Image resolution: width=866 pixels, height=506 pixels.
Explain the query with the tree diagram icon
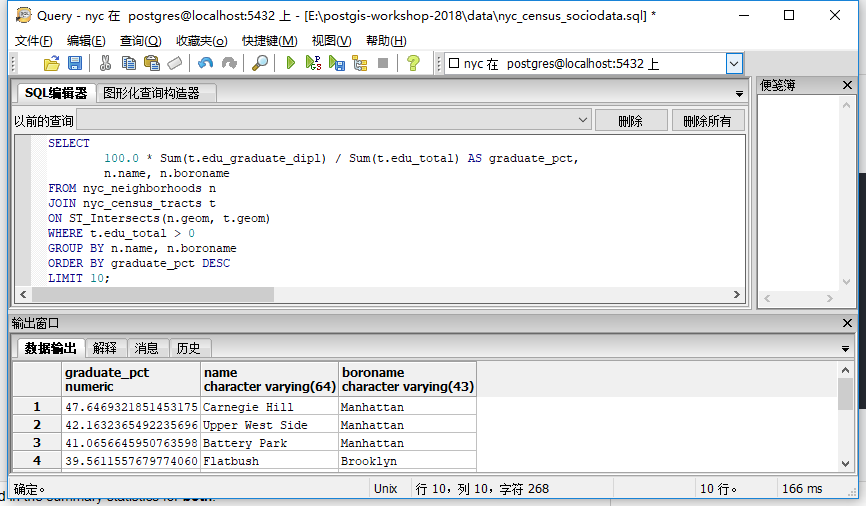tap(360, 64)
